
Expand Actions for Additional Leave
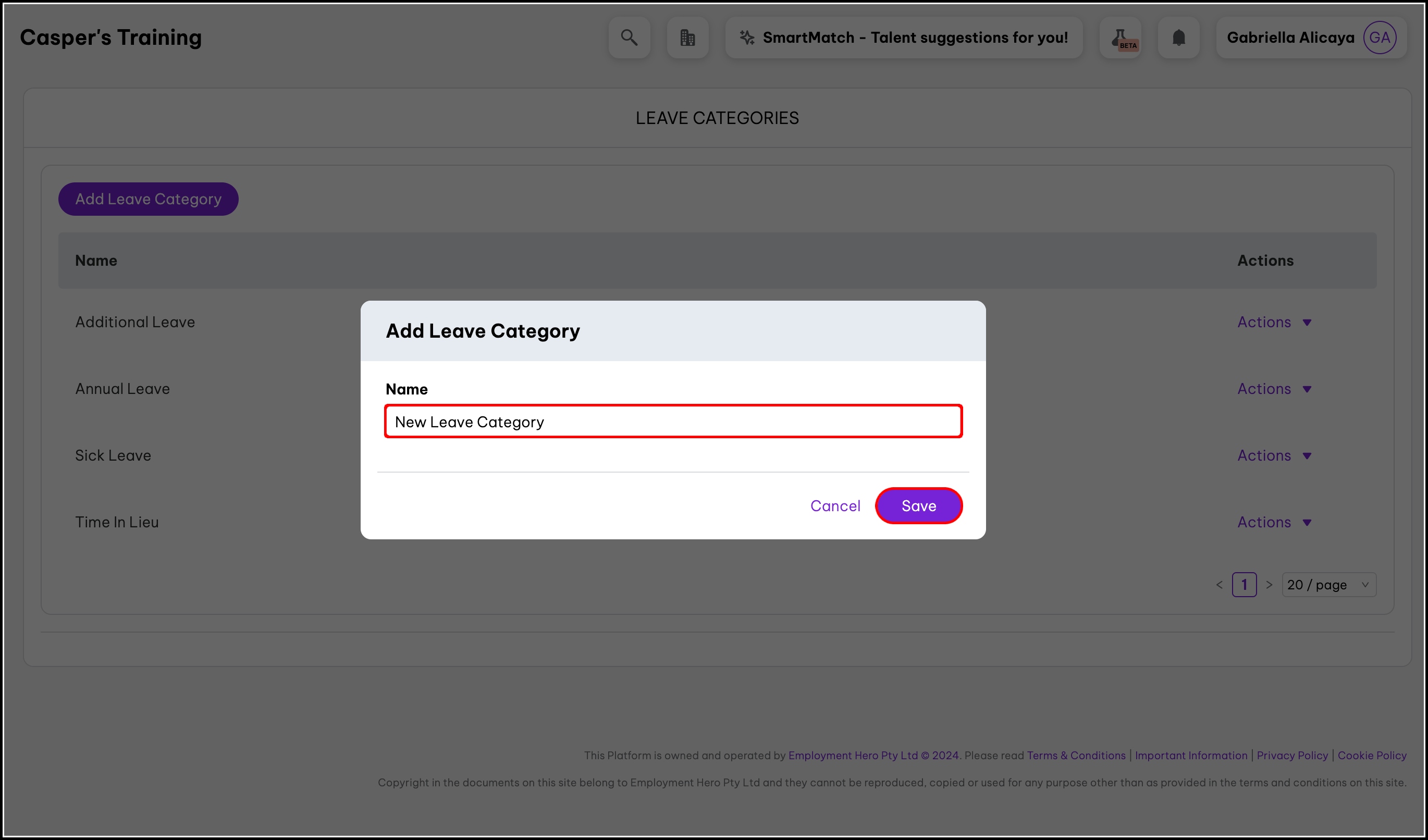1274,322
